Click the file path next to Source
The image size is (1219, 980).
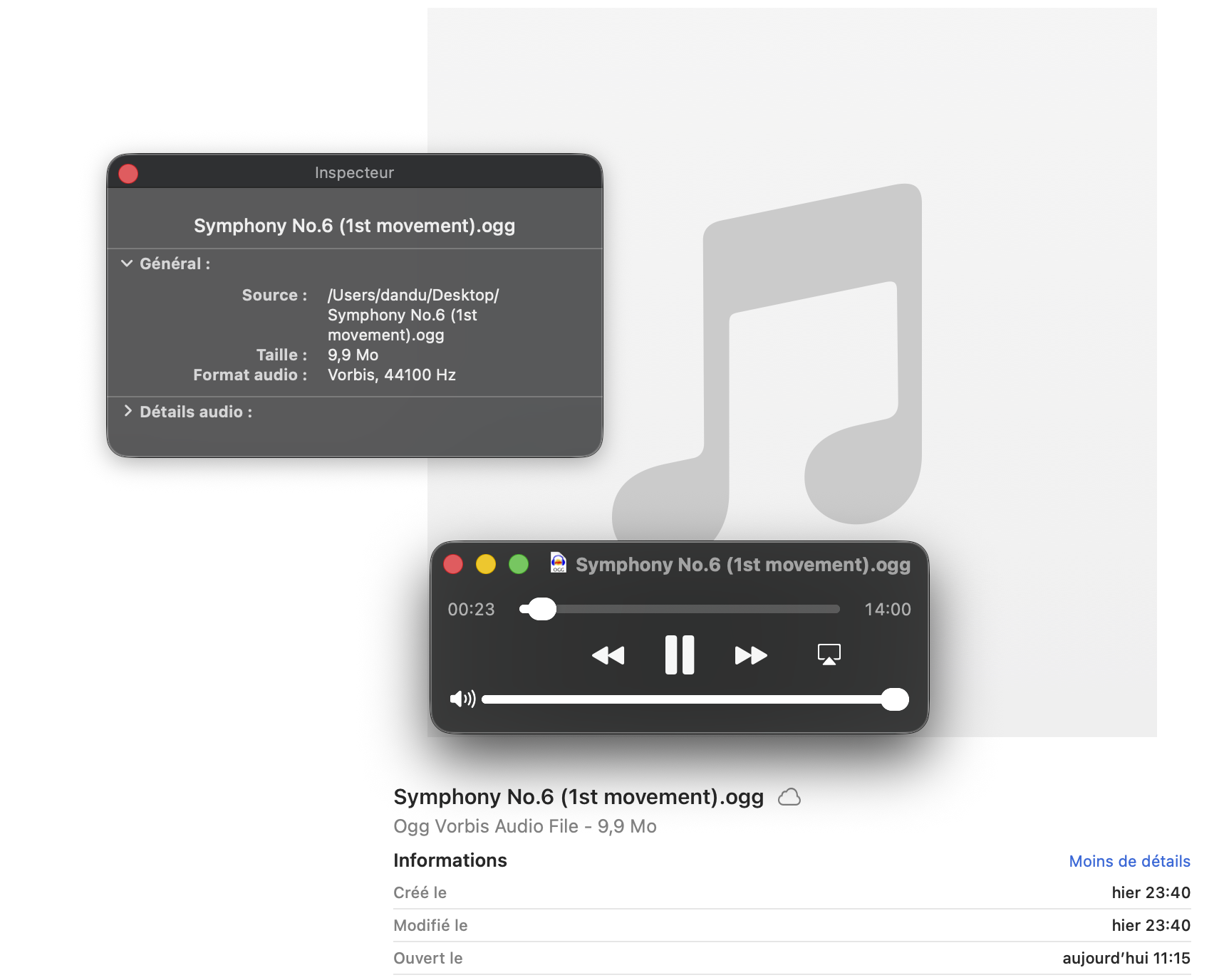(413, 315)
